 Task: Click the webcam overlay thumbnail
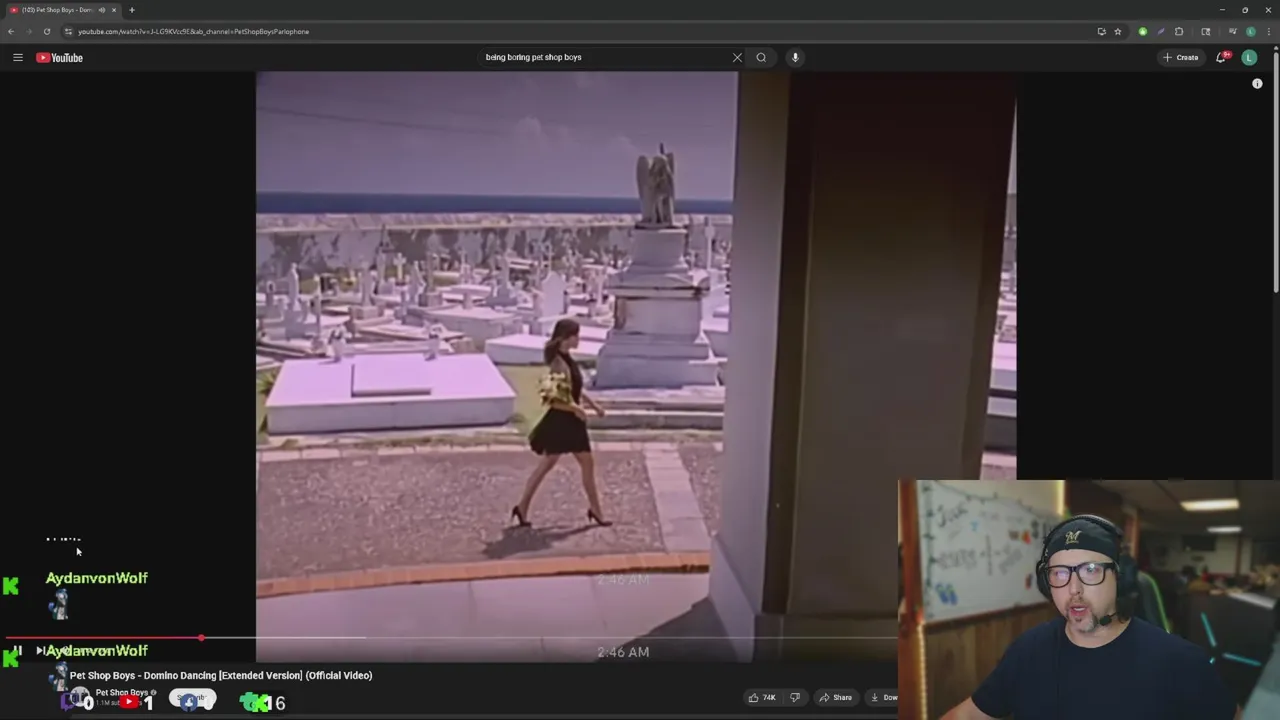click(1088, 599)
